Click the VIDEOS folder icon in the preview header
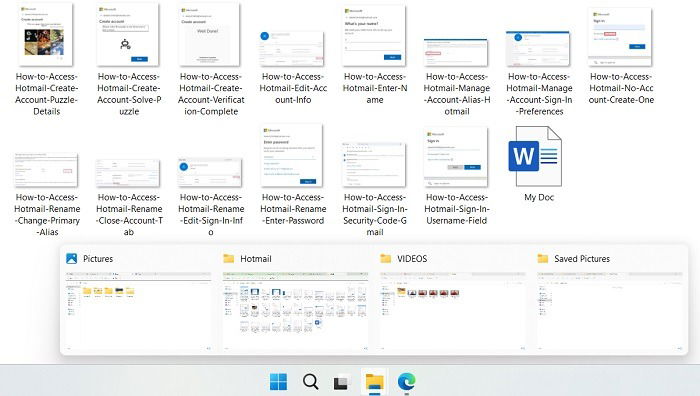This screenshot has width=700, height=396. (x=386, y=258)
